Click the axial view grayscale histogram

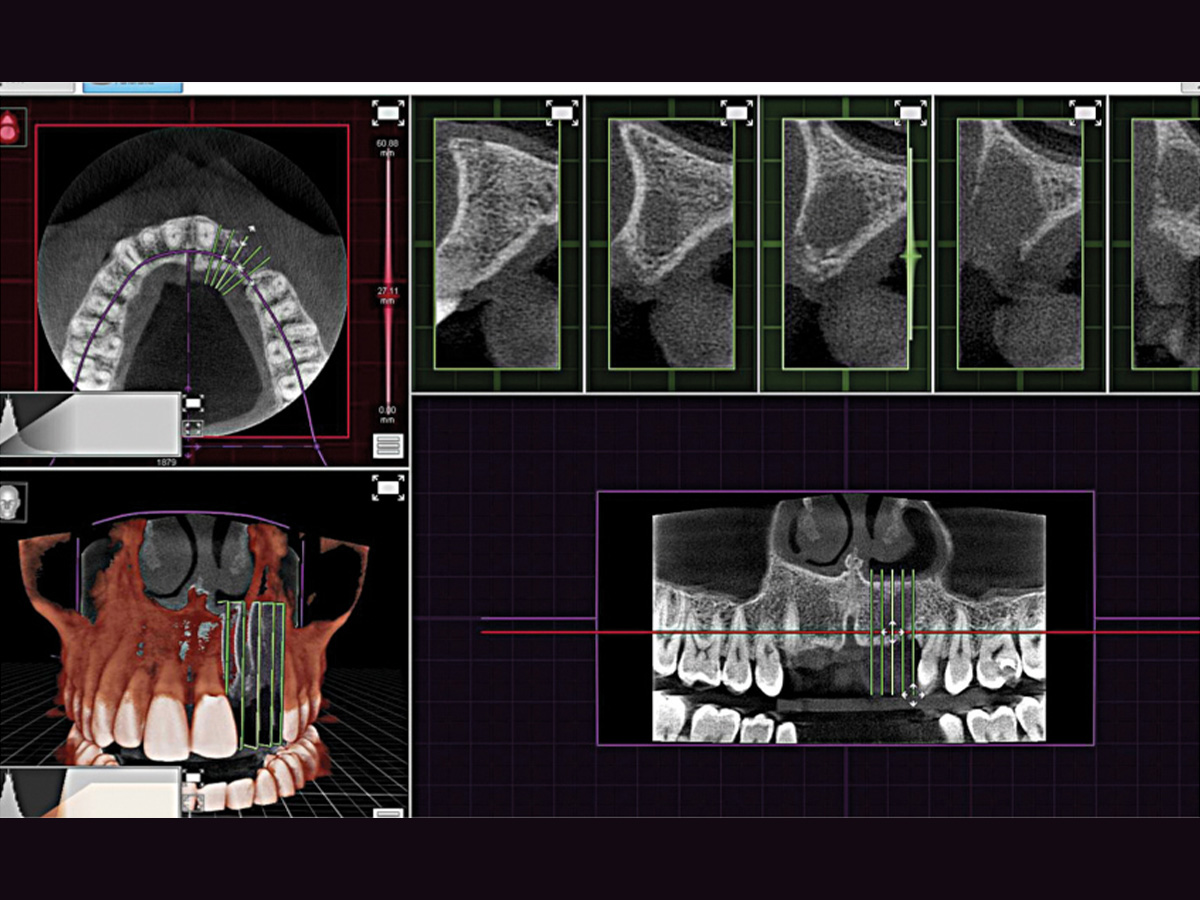(x=90, y=424)
